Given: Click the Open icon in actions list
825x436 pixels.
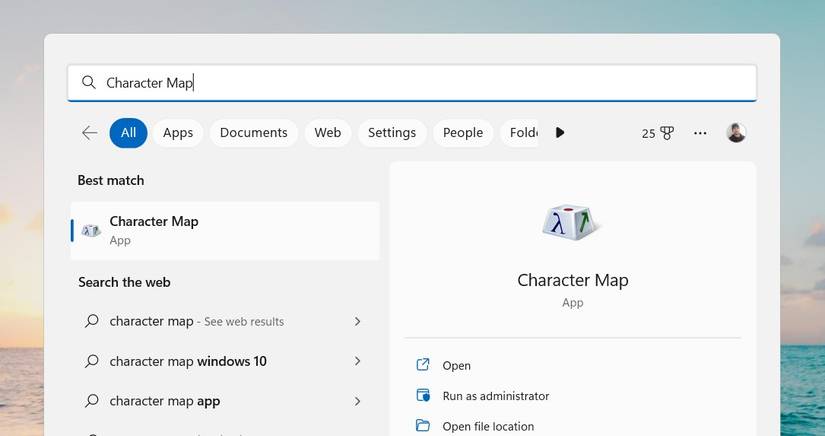Looking at the screenshot, I should tap(423, 365).
